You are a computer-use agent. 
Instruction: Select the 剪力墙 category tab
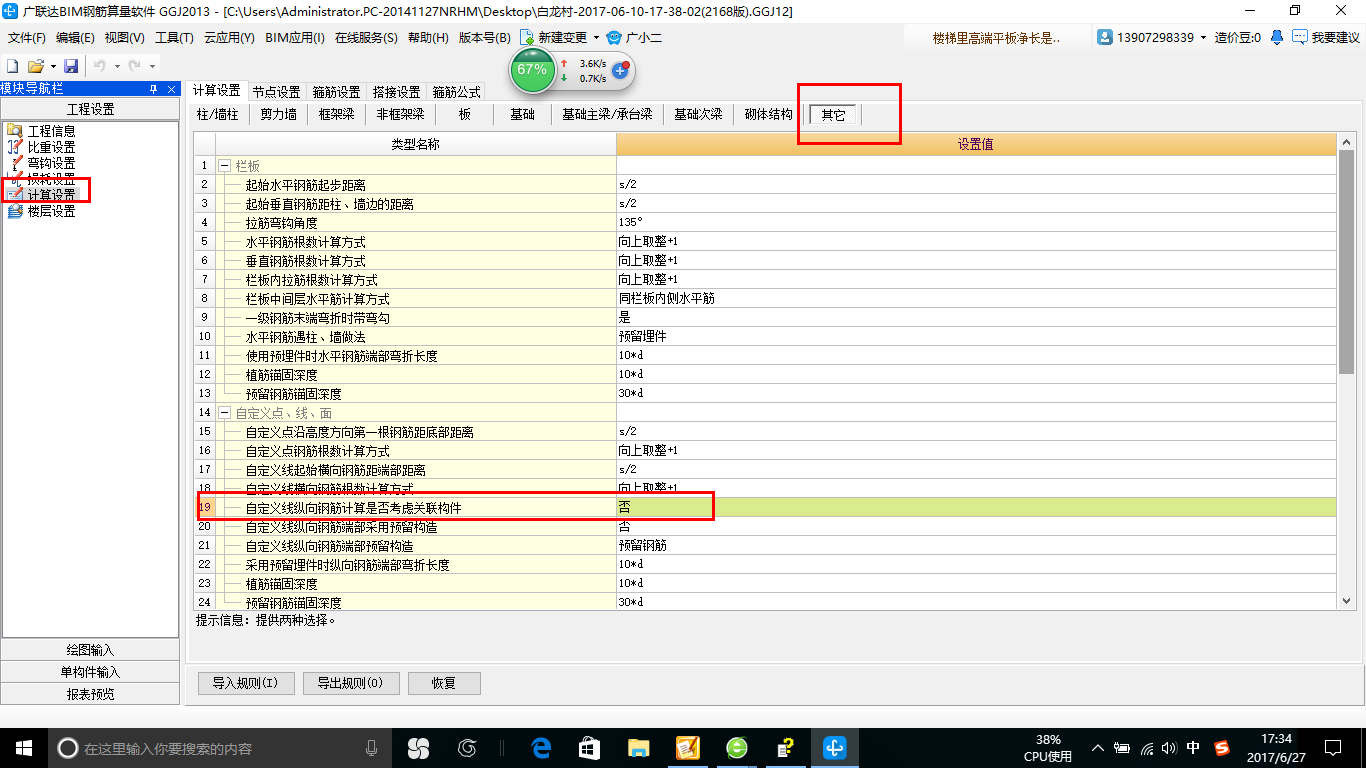click(278, 114)
